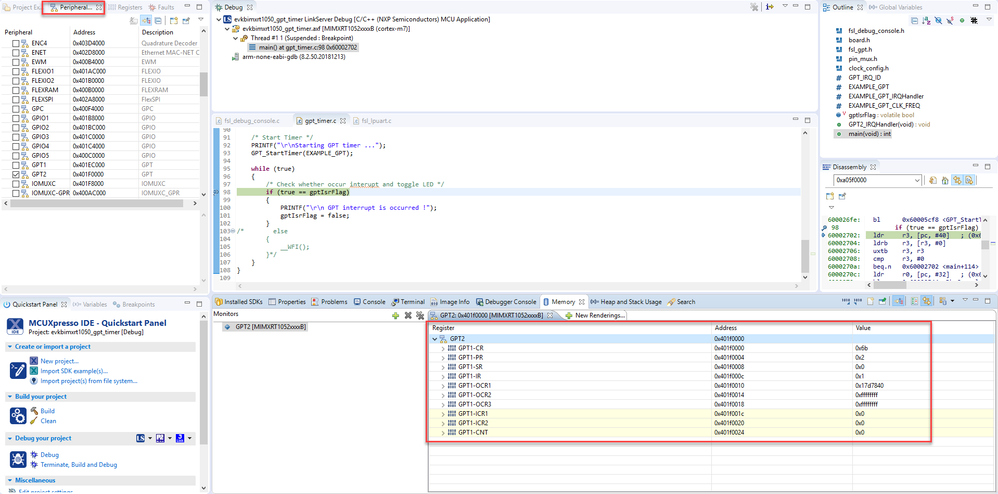This screenshot has width=998, height=494.
Task: Click the Go to Home icon in Disassembly
Action: click(945, 181)
